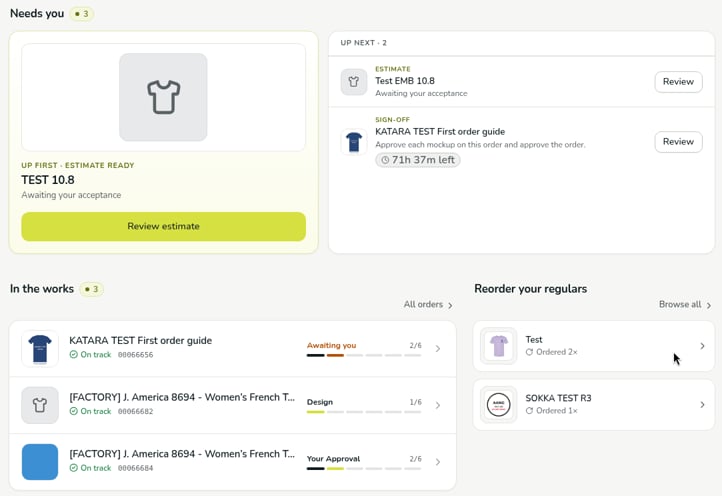The width and height of the screenshot is (722, 496).
Task: Expand order 00066682 with its chevron
Action: (x=437, y=405)
